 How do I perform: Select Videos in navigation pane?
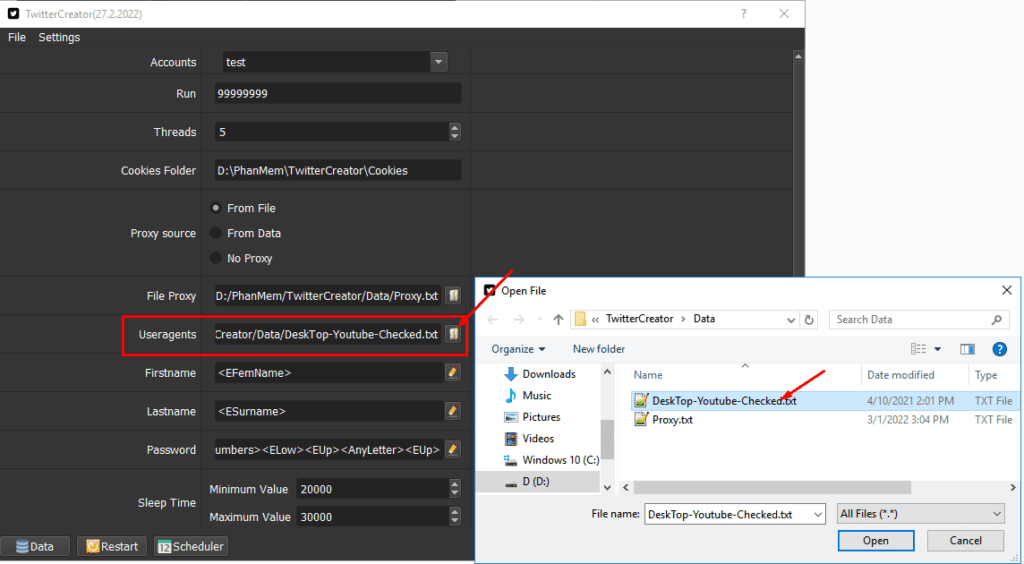click(x=529, y=439)
